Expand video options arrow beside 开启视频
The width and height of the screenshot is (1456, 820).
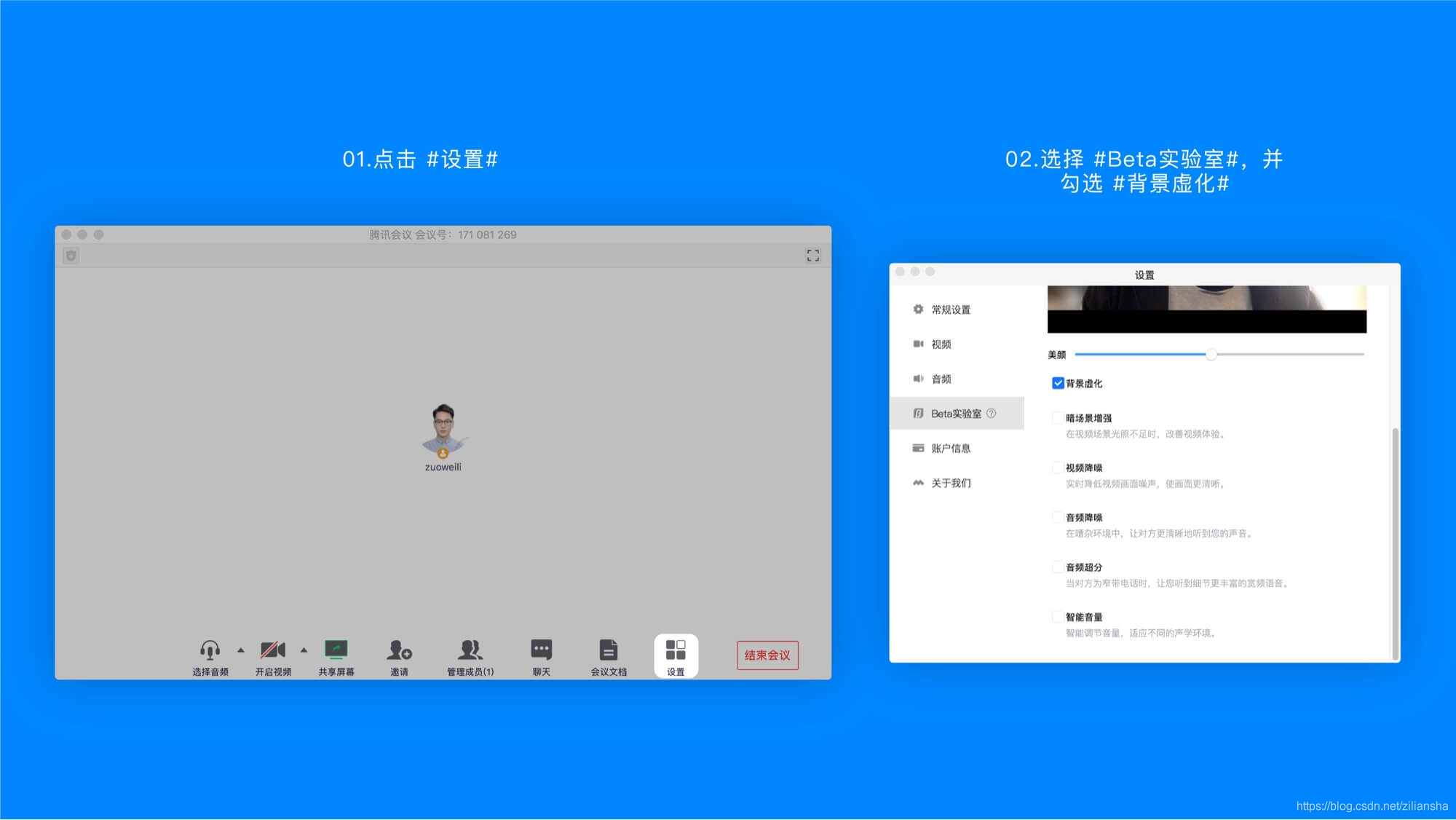(304, 650)
